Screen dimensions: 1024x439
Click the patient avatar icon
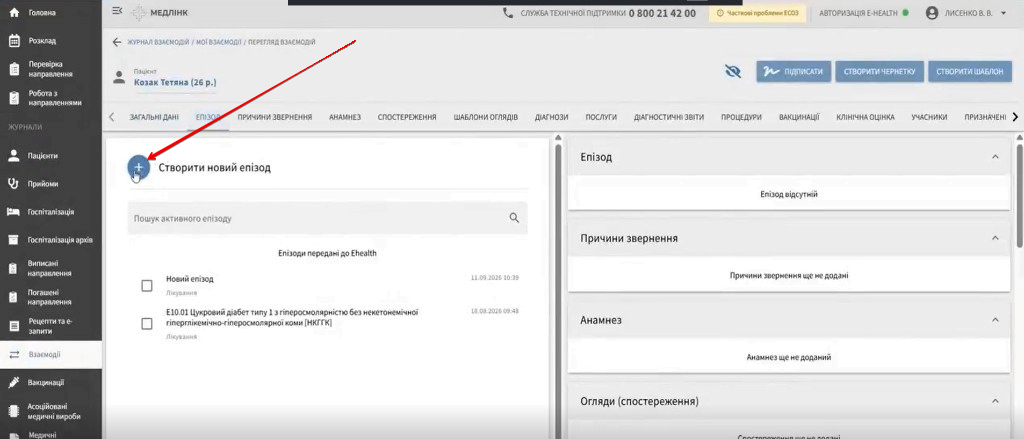tap(119, 78)
